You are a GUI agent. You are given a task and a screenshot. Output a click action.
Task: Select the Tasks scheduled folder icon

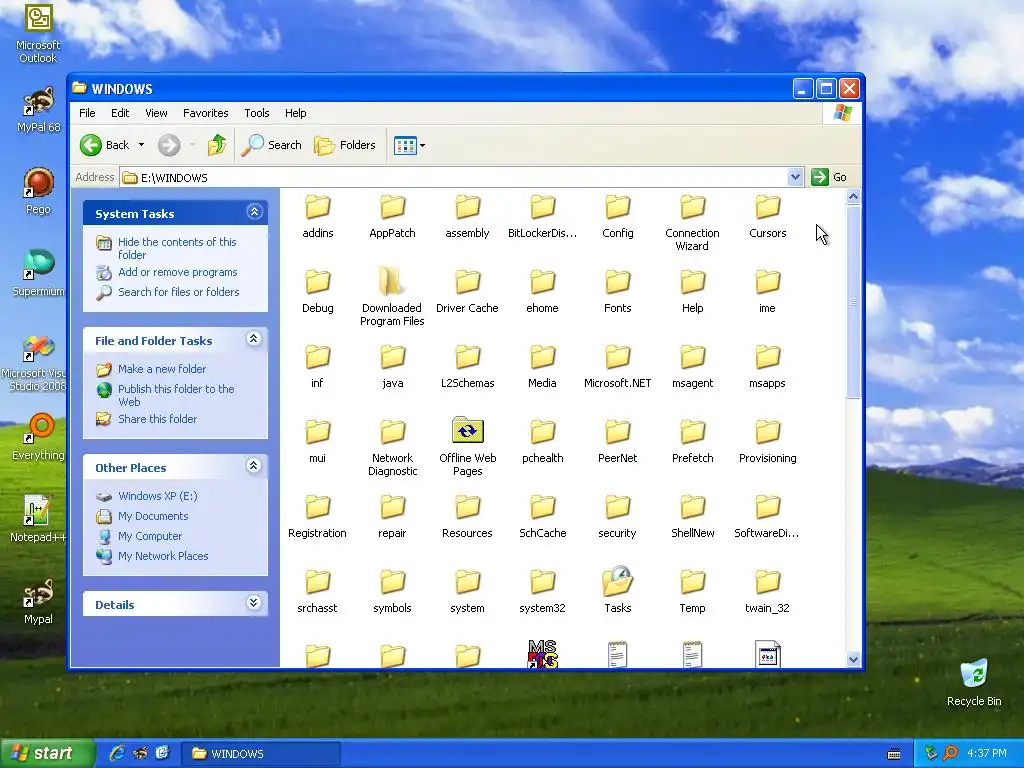[x=618, y=582]
